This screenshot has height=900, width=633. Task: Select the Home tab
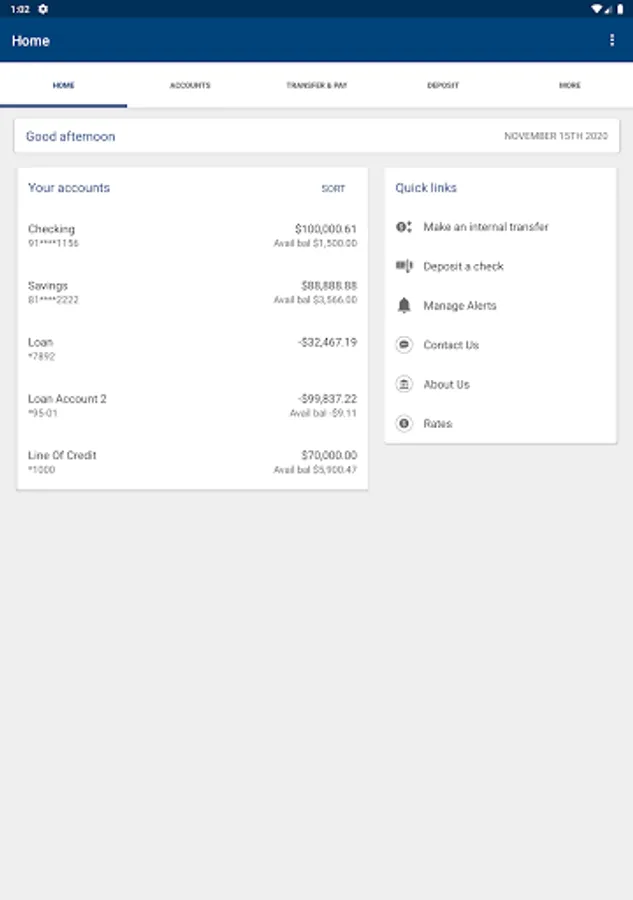[x=63, y=86]
